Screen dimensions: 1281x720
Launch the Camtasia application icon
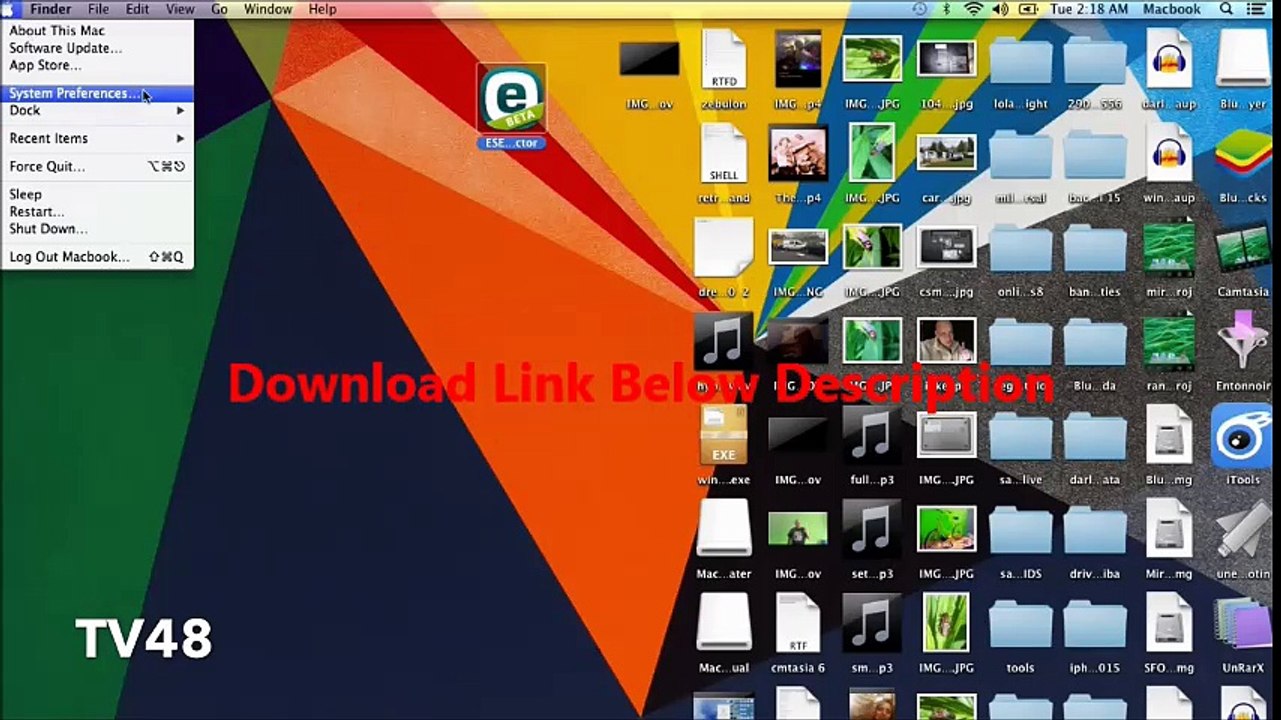pos(1243,248)
